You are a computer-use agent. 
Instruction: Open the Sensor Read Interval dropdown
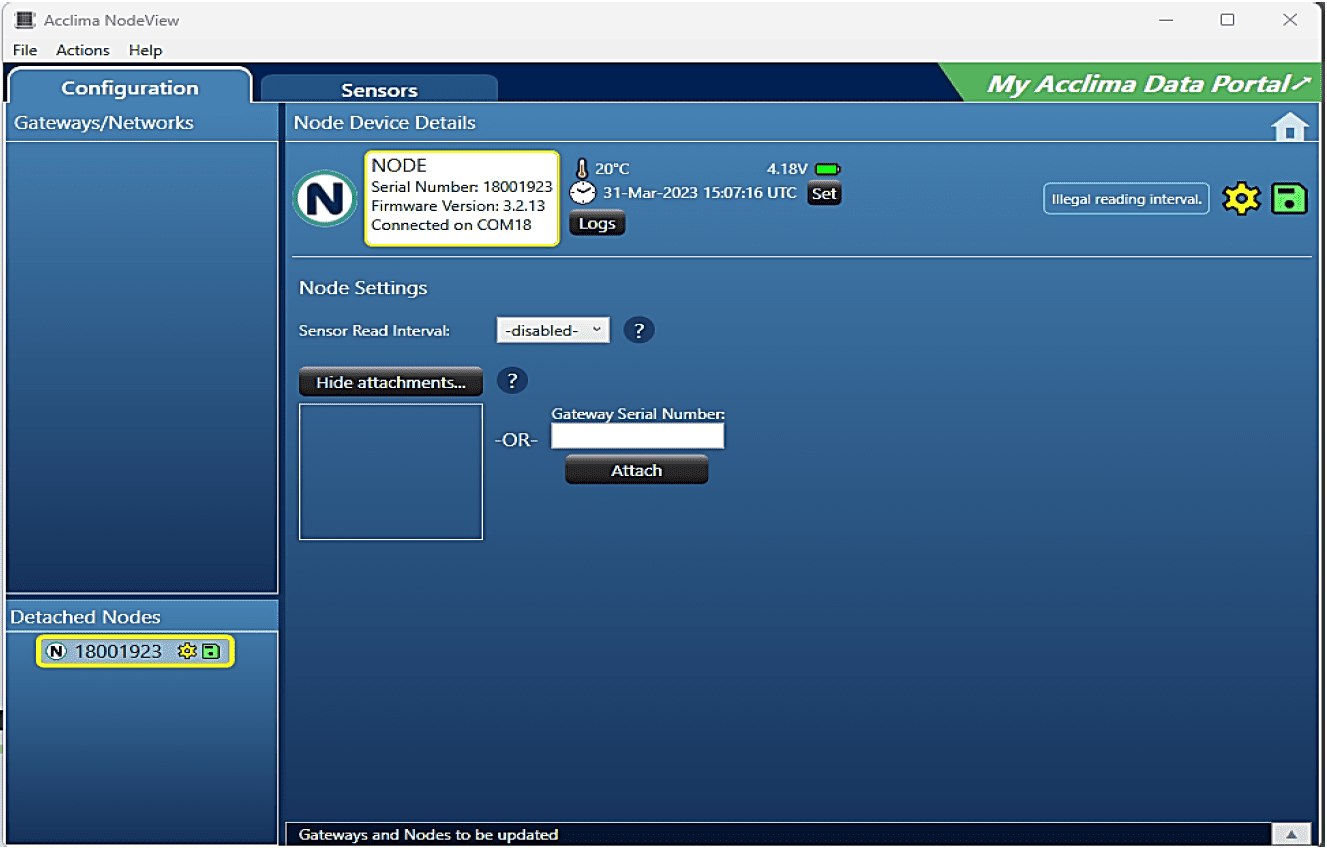point(552,329)
